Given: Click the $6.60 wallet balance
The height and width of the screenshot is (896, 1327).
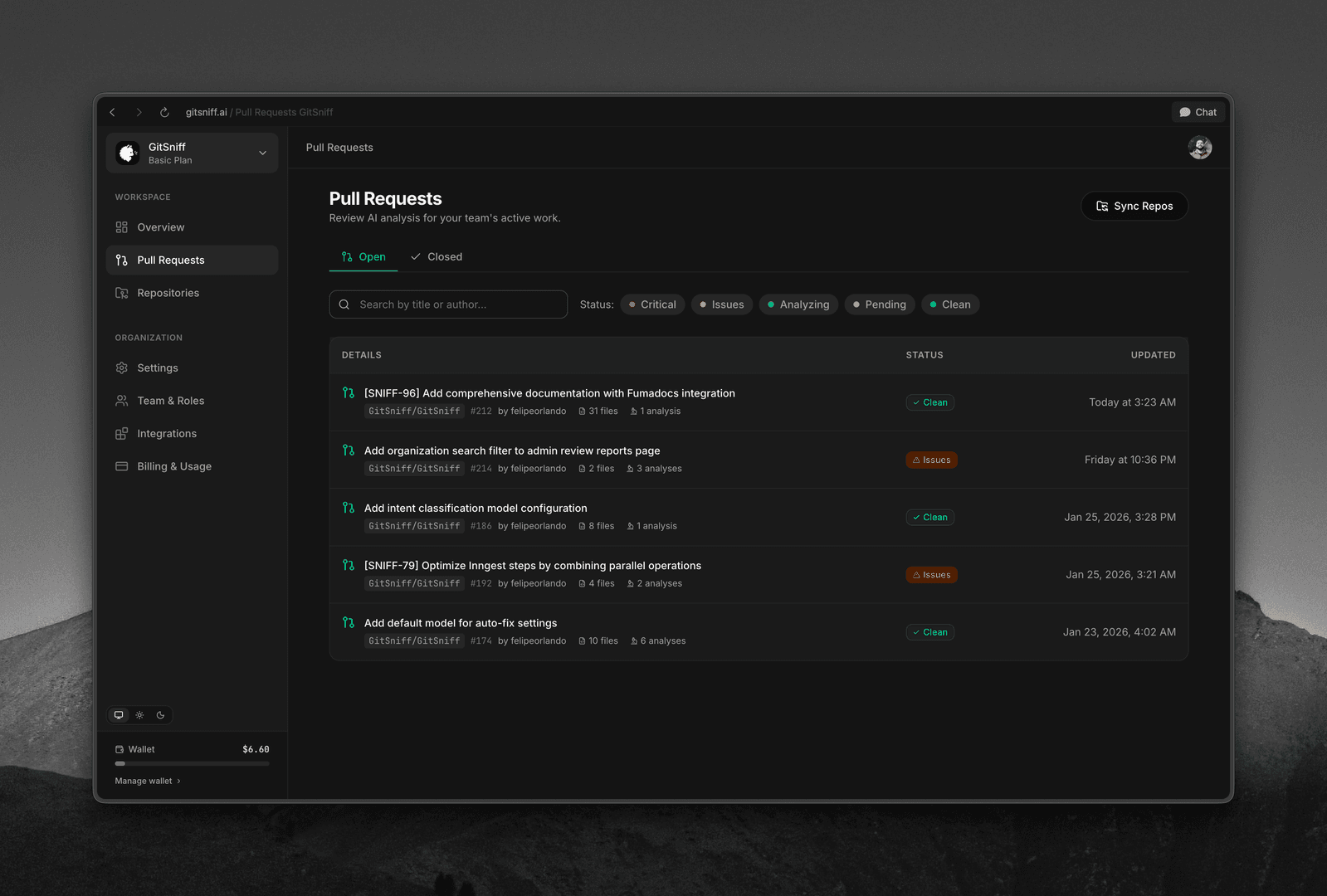Looking at the screenshot, I should [256, 749].
